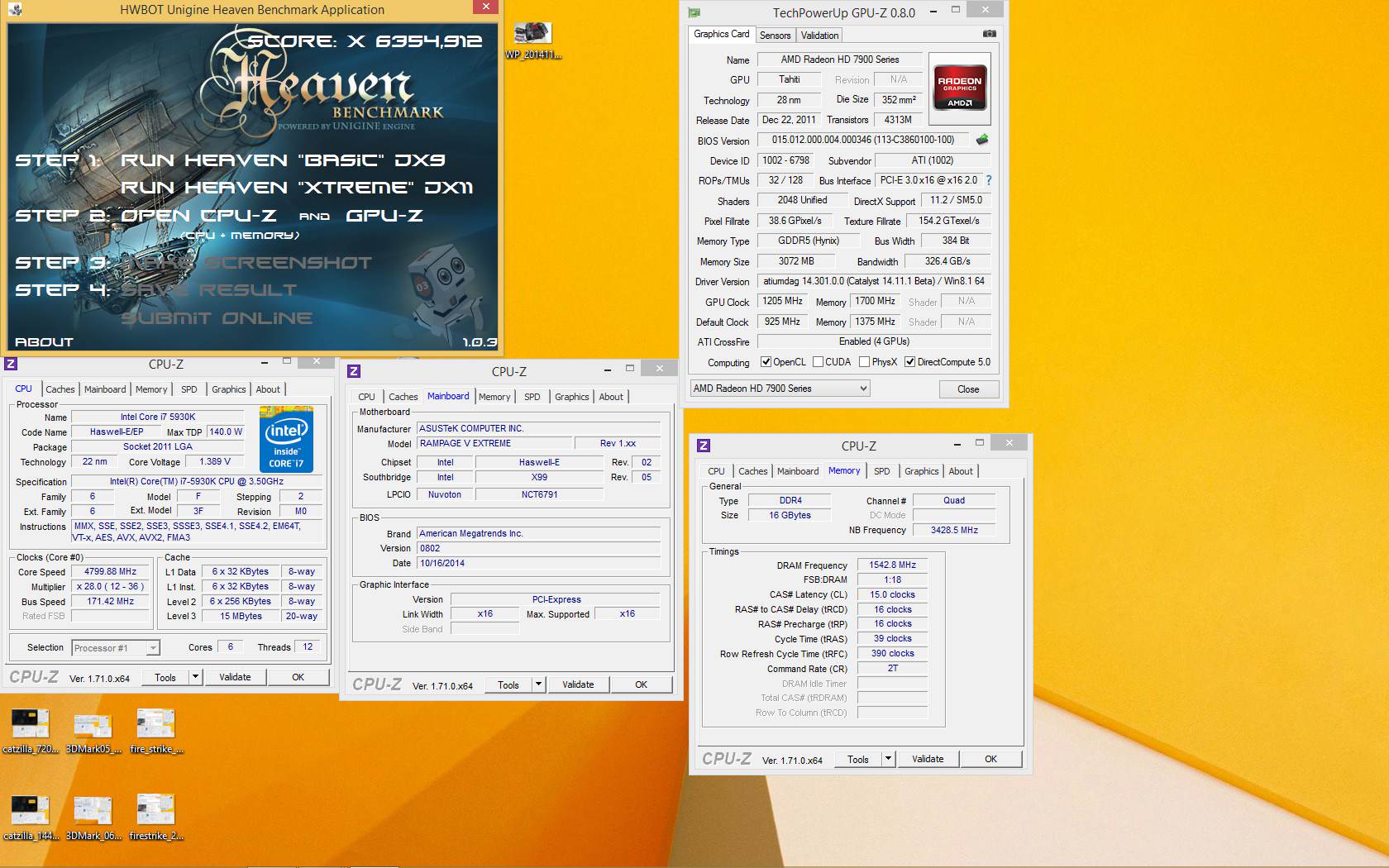The height and width of the screenshot is (868, 1389).
Task: Click Core Speed value 4799.88 MHz
Action: (110, 572)
